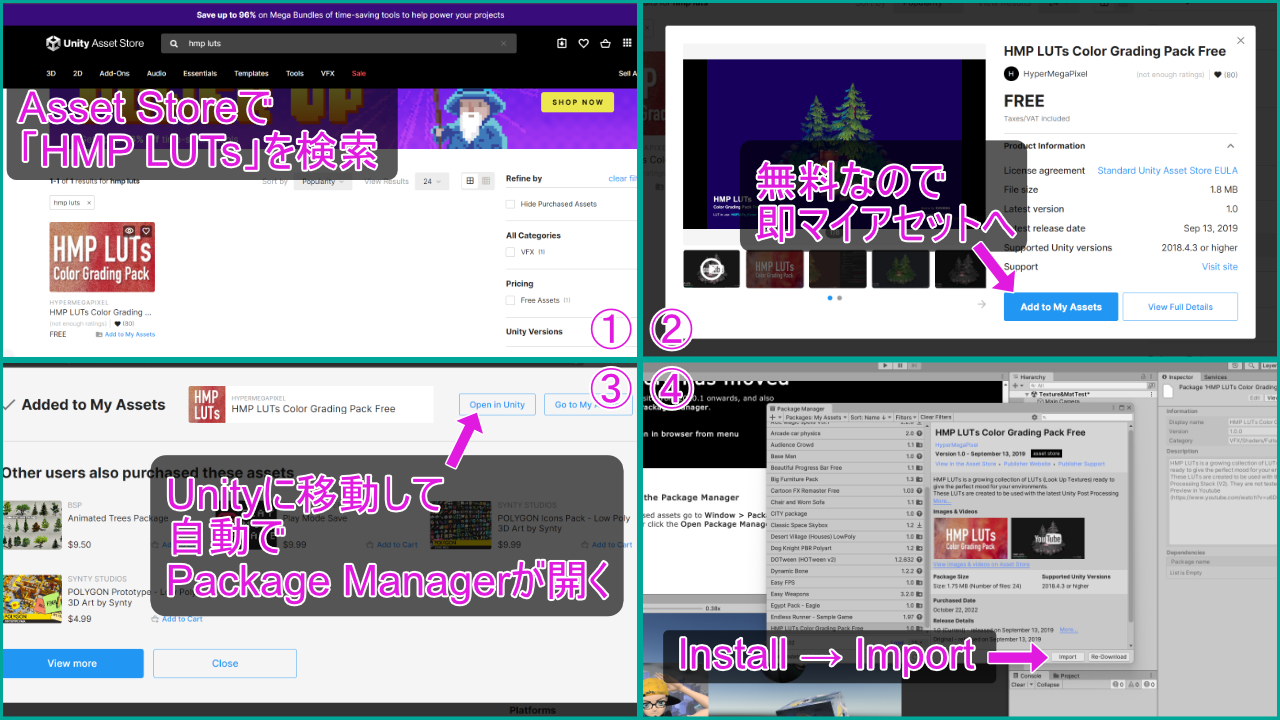Open 3D category menu
The width and height of the screenshot is (1280, 720).
[x=51, y=73]
